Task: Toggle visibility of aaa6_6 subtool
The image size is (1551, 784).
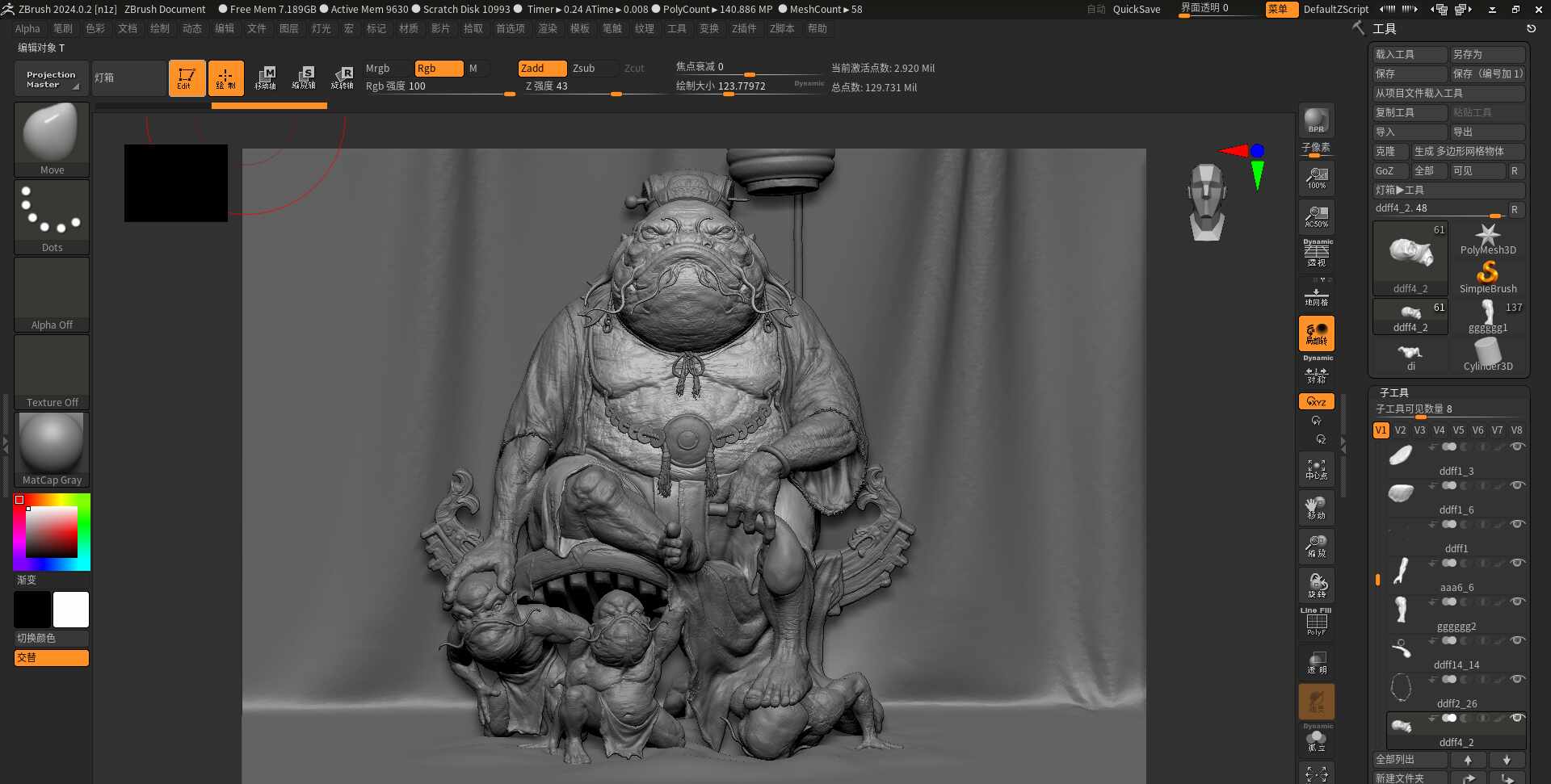Action: click(x=1517, y=563)
